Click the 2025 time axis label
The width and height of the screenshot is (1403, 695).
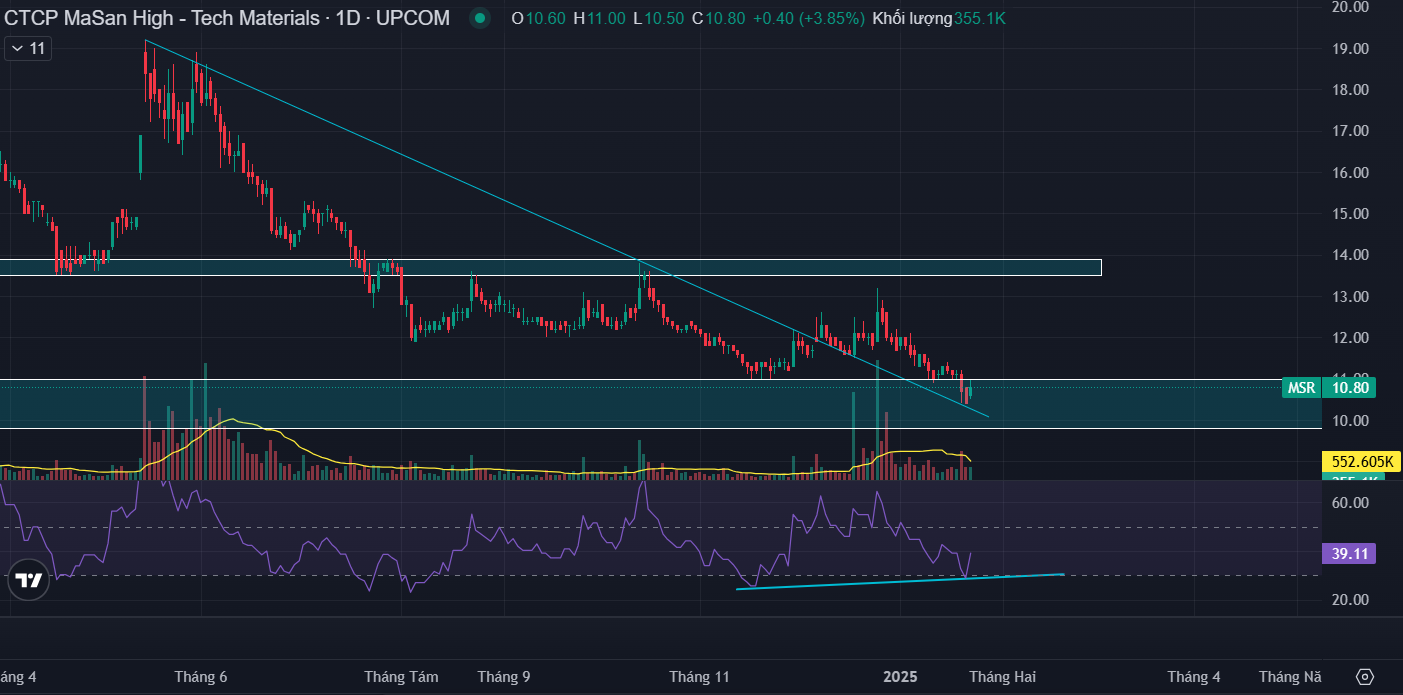point(900,677)
